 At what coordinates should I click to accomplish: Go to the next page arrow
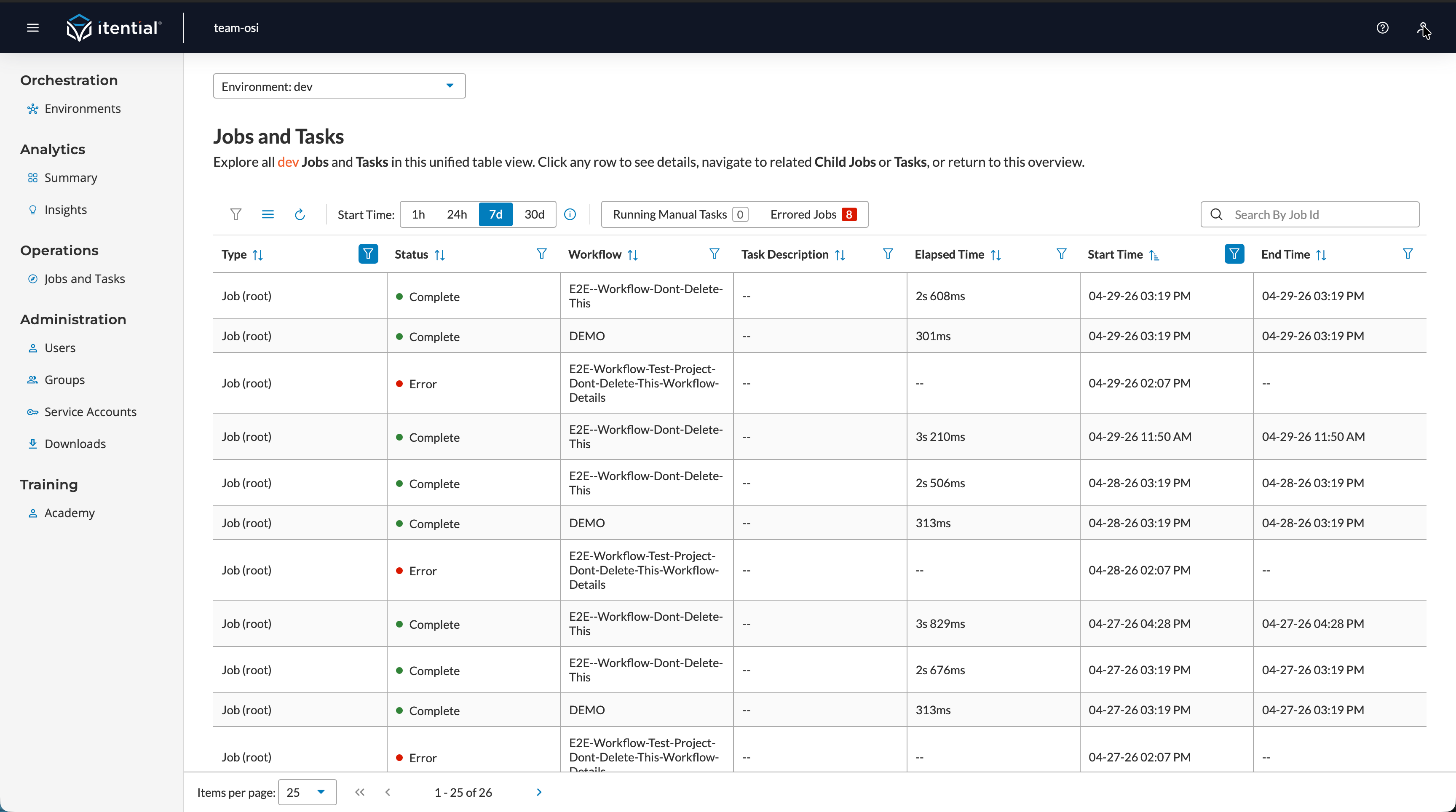pyautogui.click(x=539, y=792)
